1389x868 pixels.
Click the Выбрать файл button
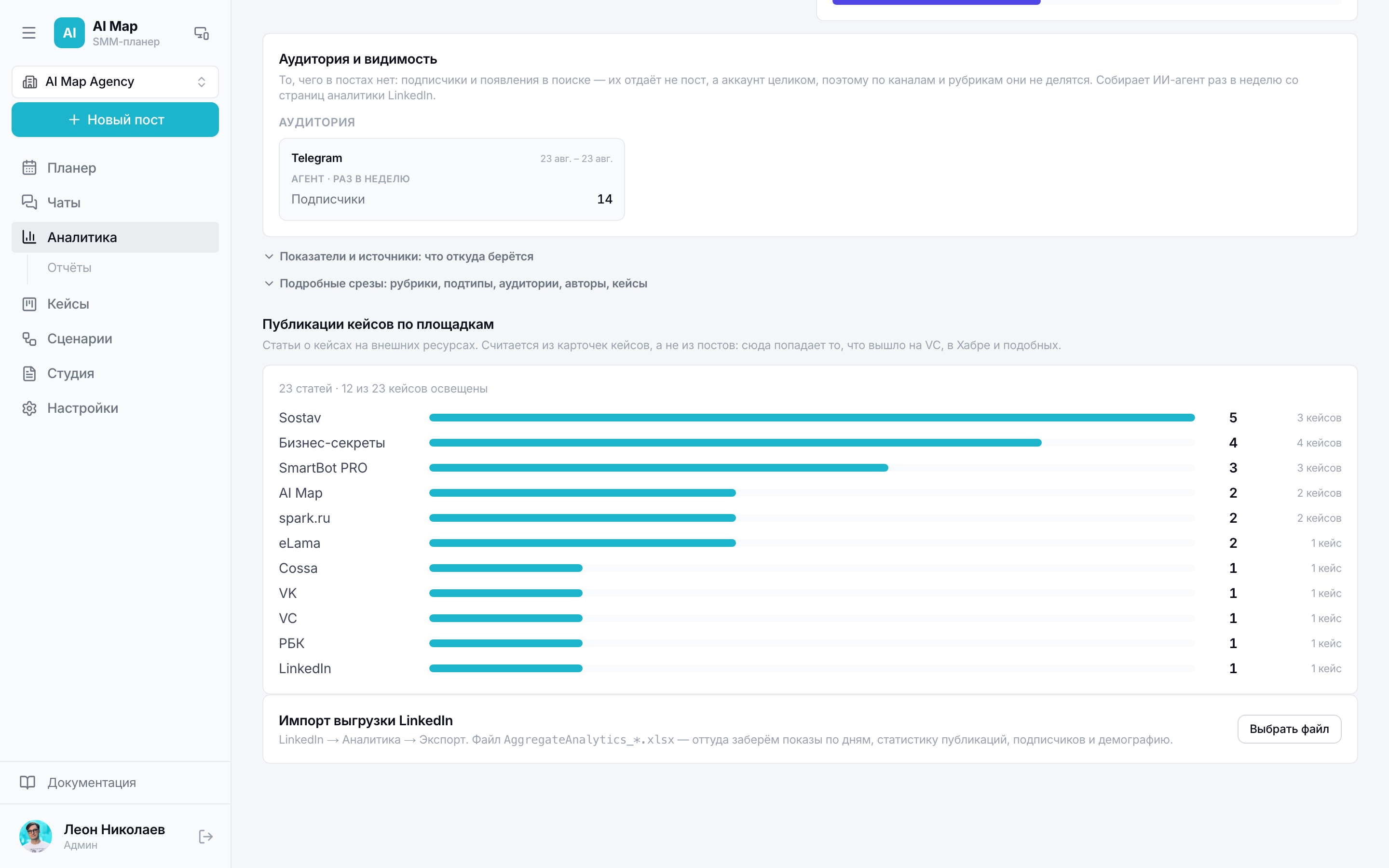coord(1289,729)
